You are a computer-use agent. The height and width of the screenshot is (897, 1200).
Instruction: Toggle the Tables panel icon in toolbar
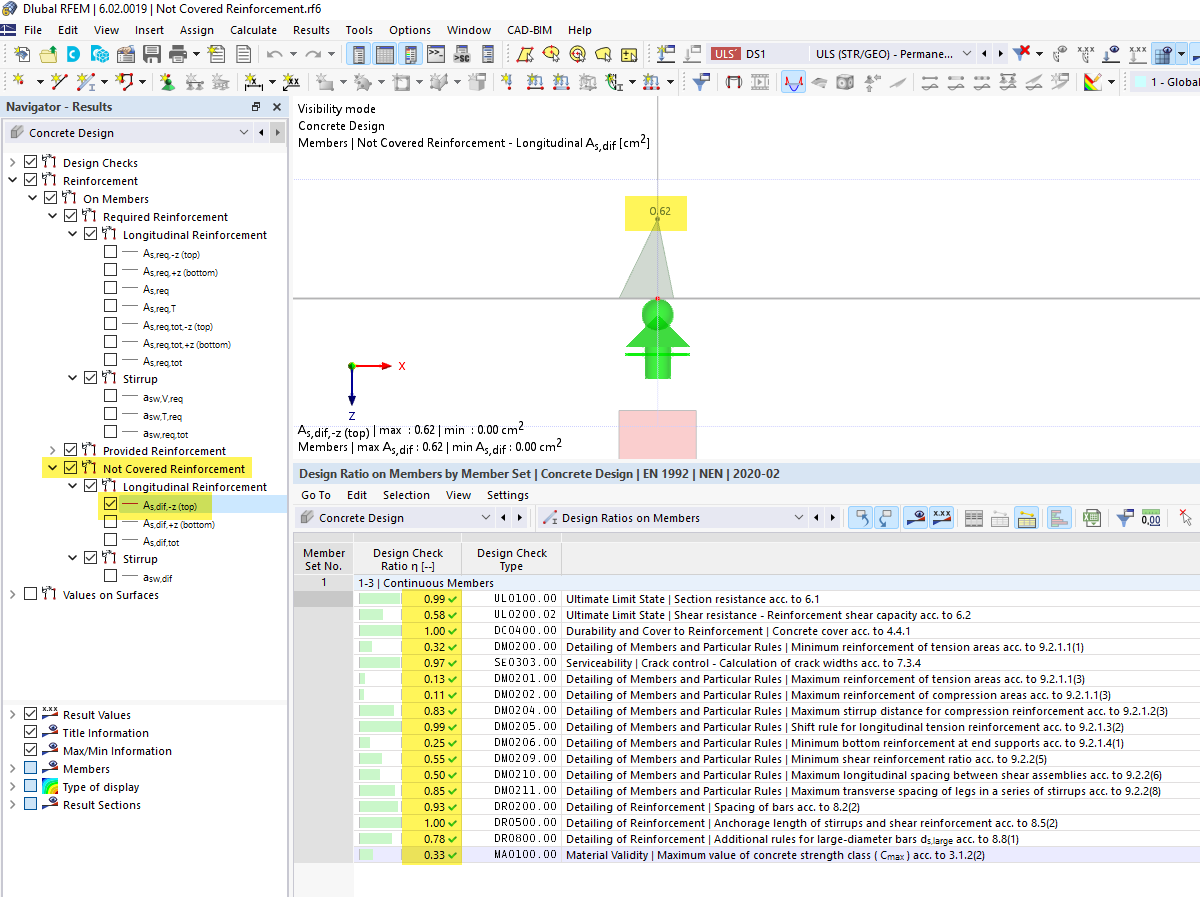[x=385, y=54]
